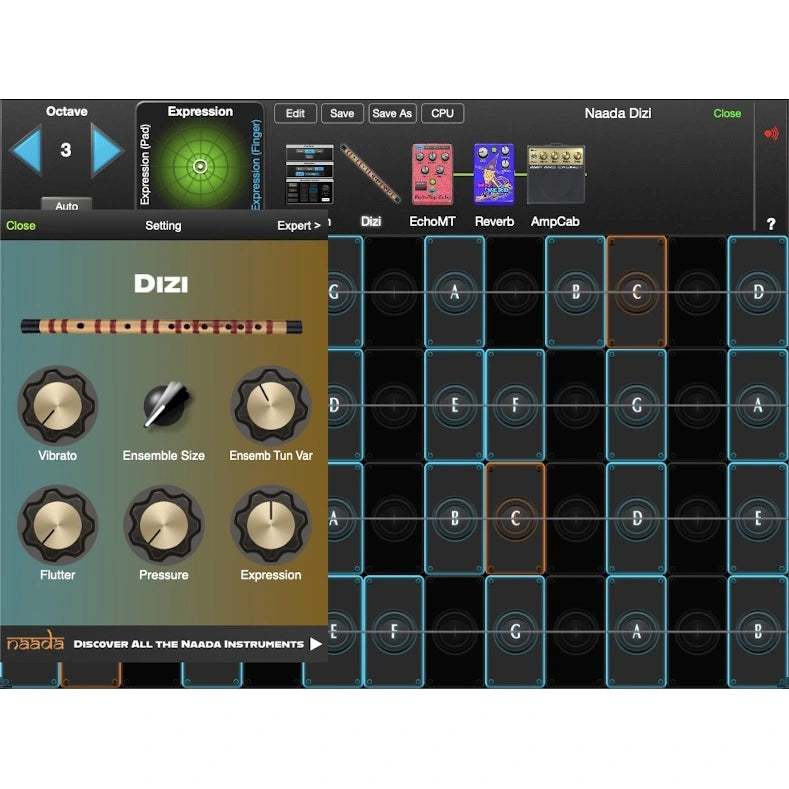Play the B pad in third row

pos(454,518)
